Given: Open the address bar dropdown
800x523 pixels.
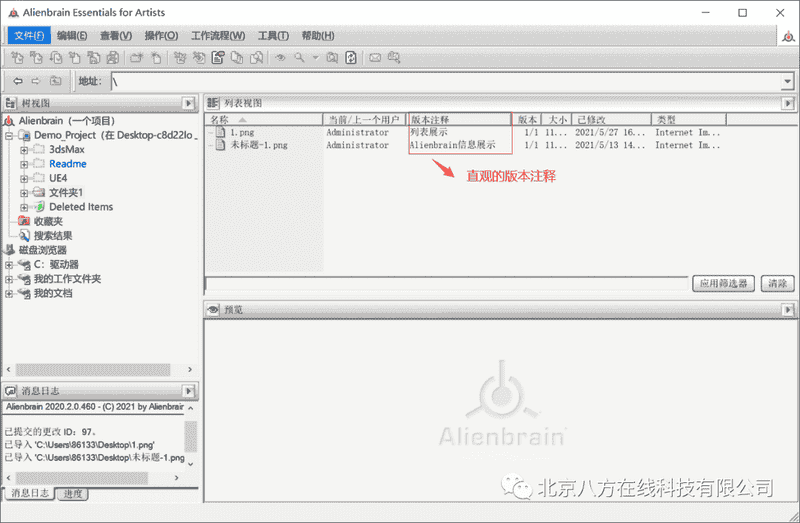Looking at the screenshot, I should (788, 81).
